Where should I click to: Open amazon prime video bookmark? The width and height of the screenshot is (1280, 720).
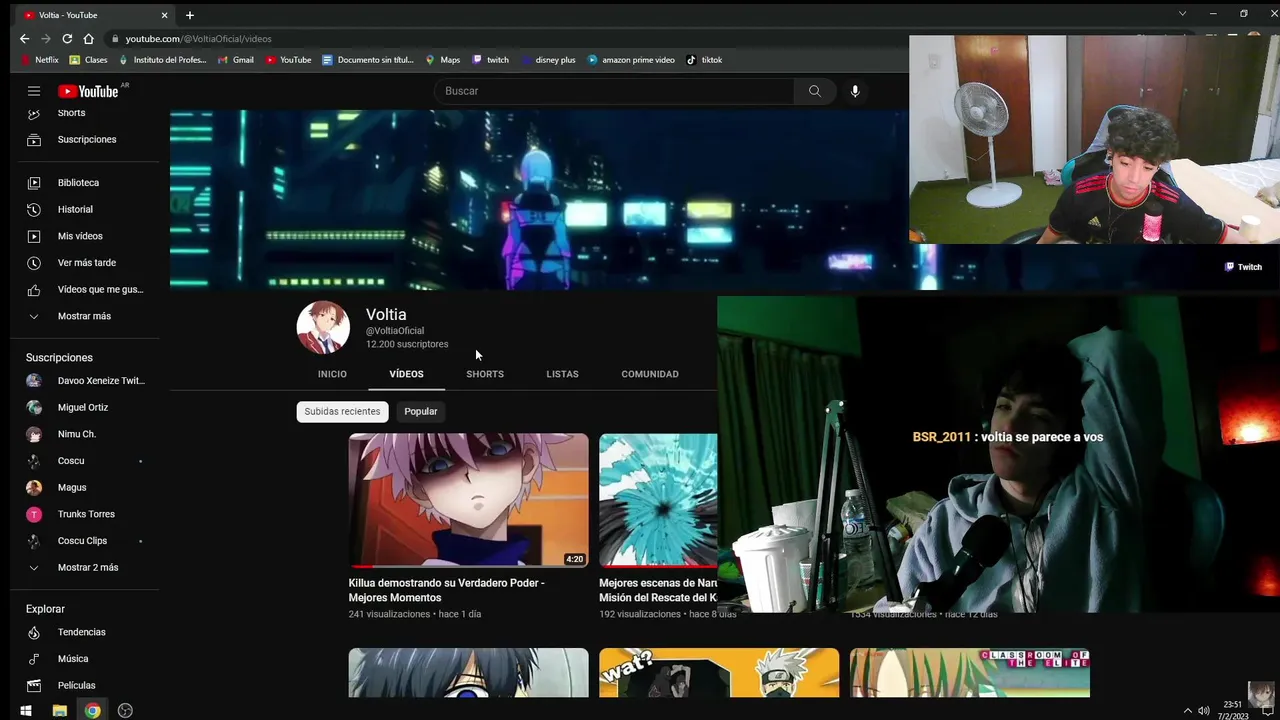pos(631,60)
